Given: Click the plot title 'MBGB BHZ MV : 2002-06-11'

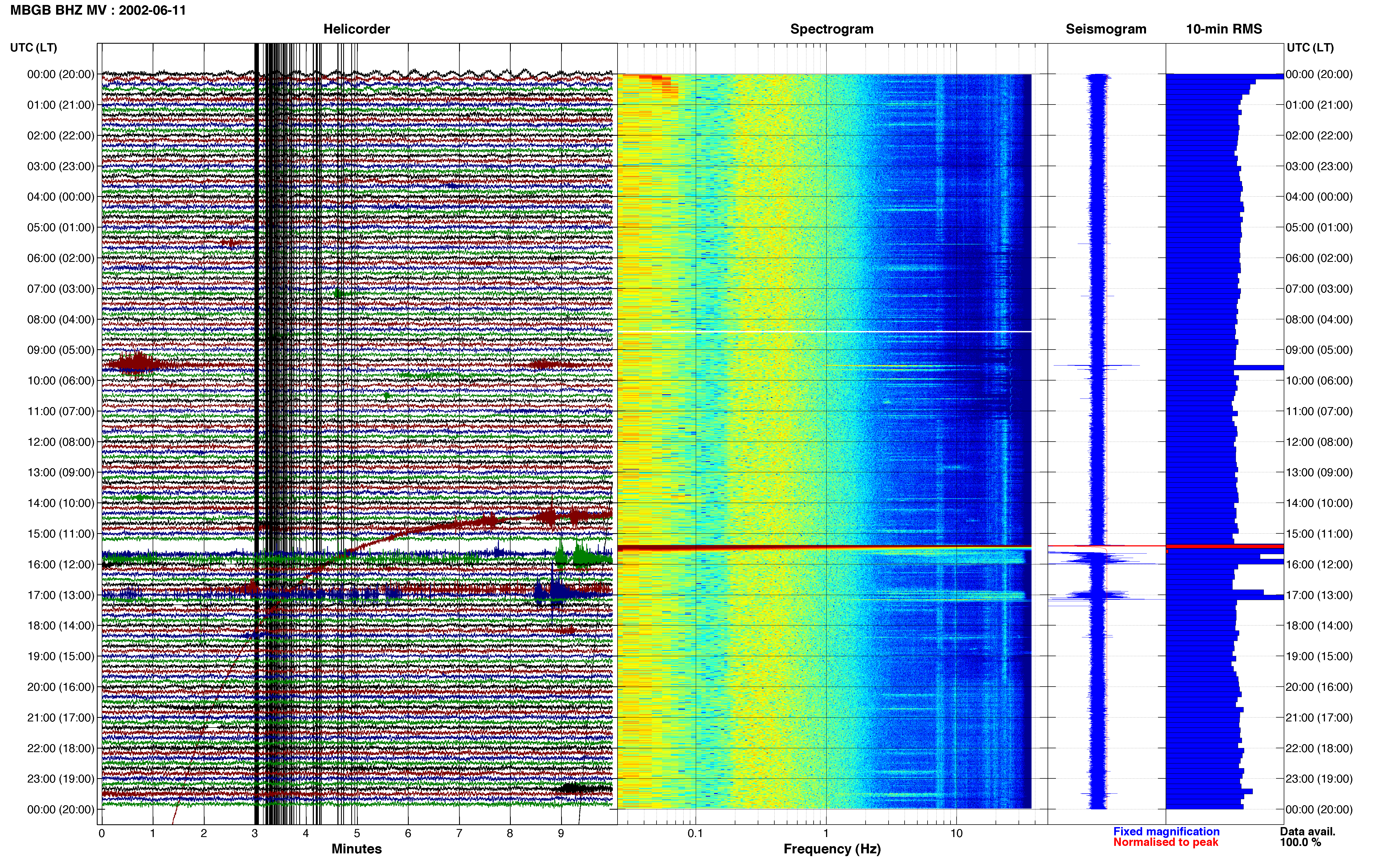Looking at the screenshot, I should [98, 10].
